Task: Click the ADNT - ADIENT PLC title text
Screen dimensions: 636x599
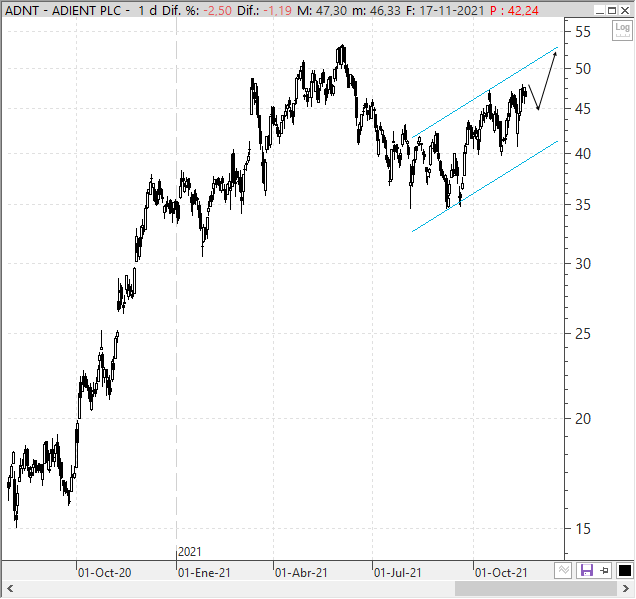Action: point(63,11)
